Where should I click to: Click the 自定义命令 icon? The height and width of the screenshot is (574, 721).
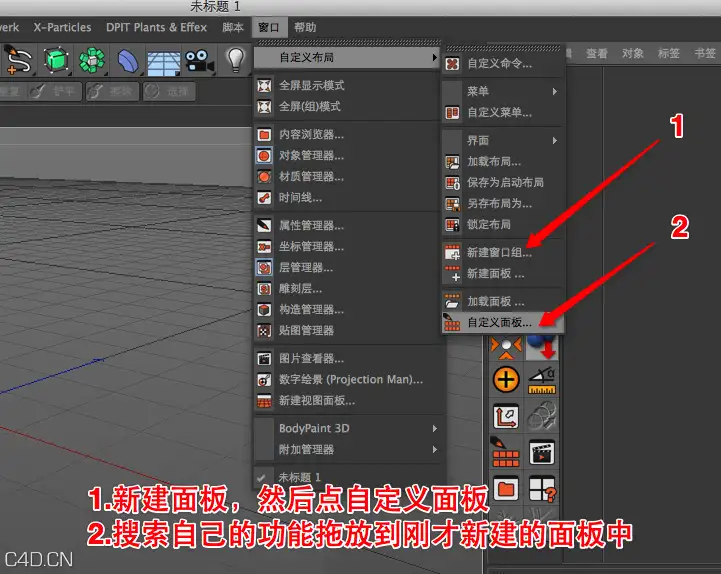pos(452,63)
